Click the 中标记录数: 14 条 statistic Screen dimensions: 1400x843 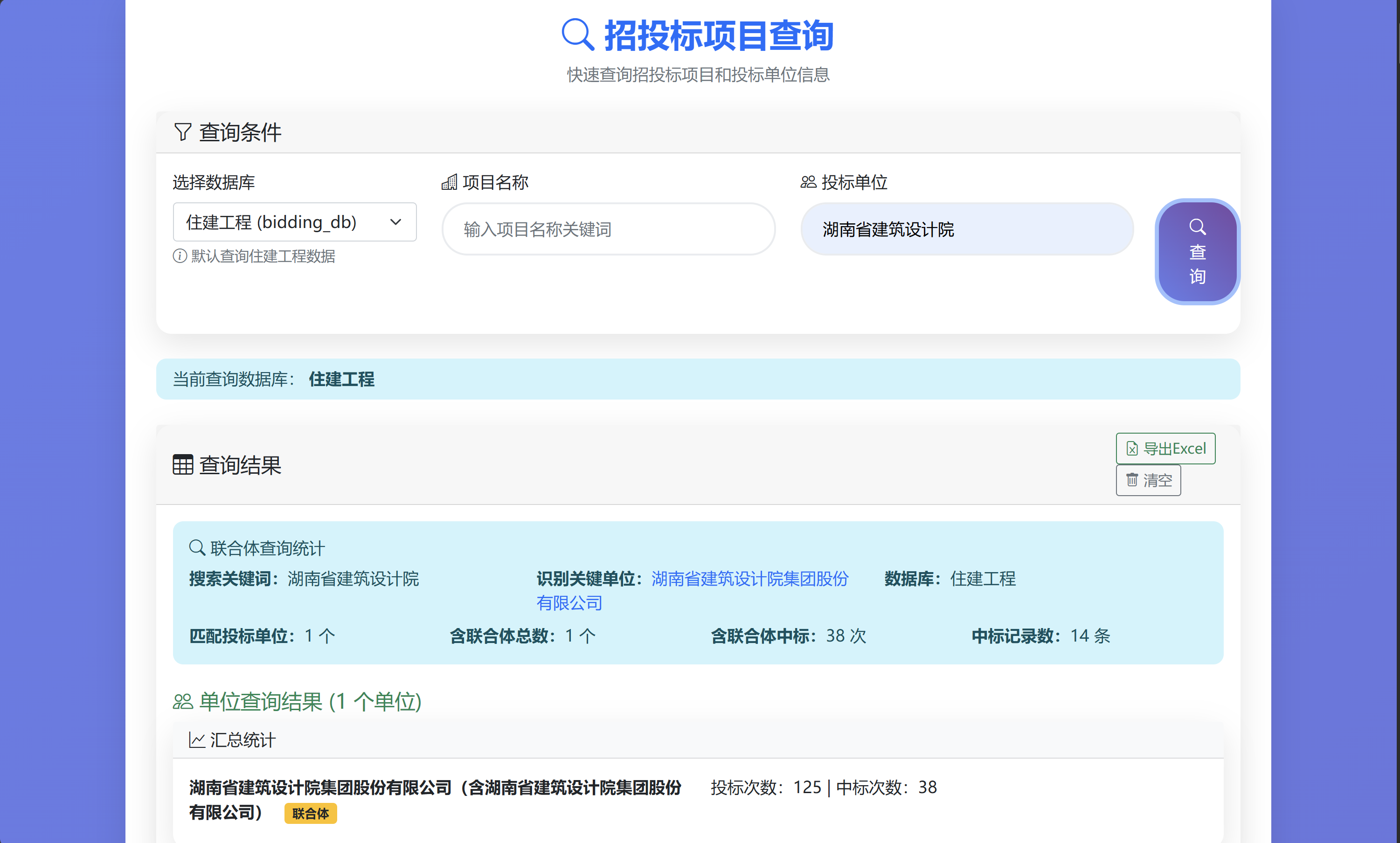point(1041,636)
